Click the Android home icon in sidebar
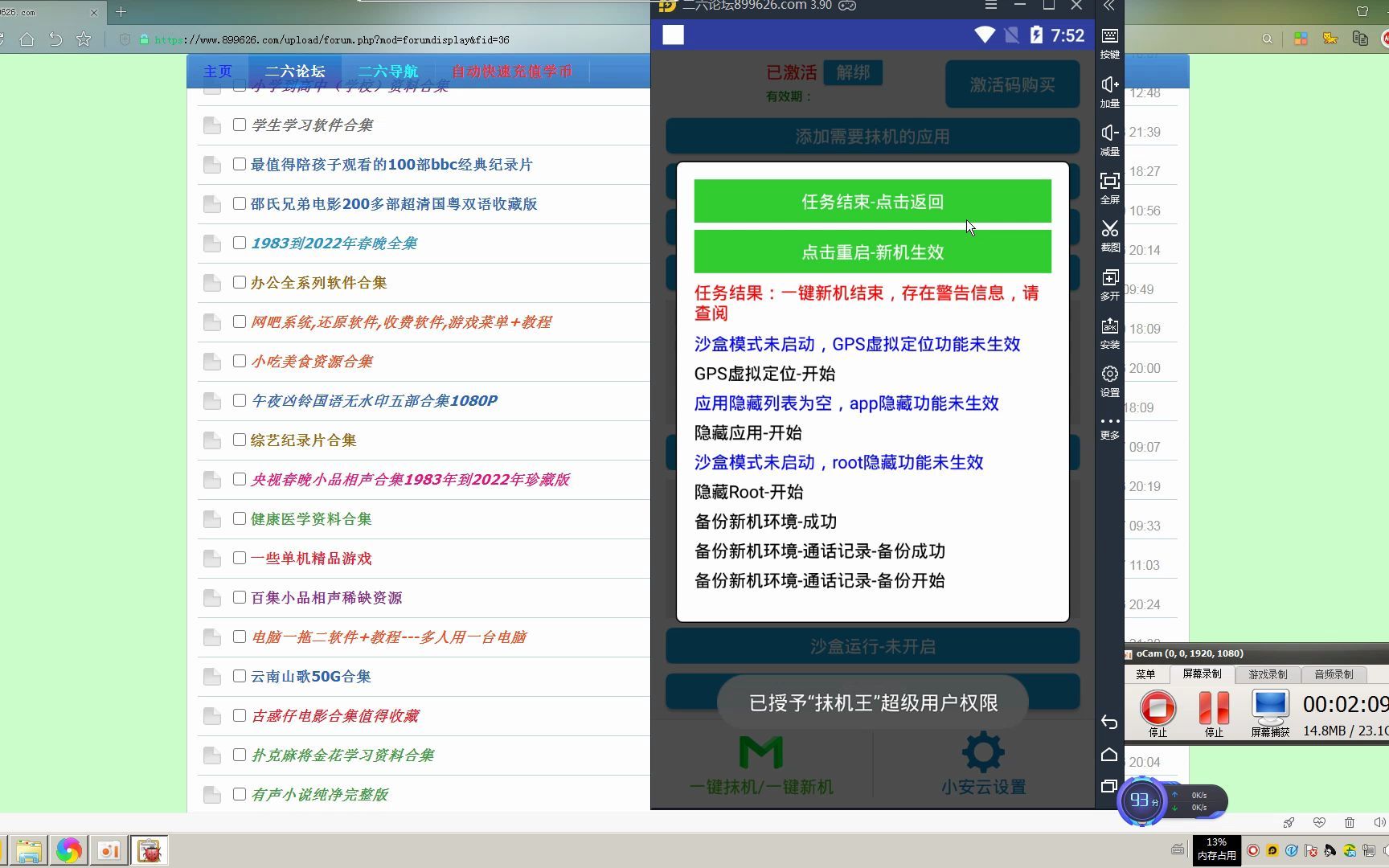The image size is (1389, 868). click(1109, 754)
